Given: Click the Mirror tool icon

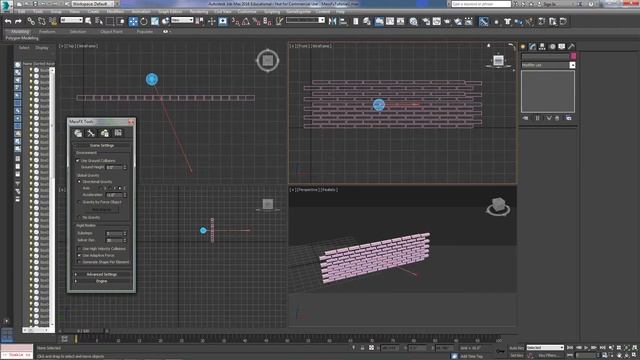Looking at the screenshot, I should 332,21.
